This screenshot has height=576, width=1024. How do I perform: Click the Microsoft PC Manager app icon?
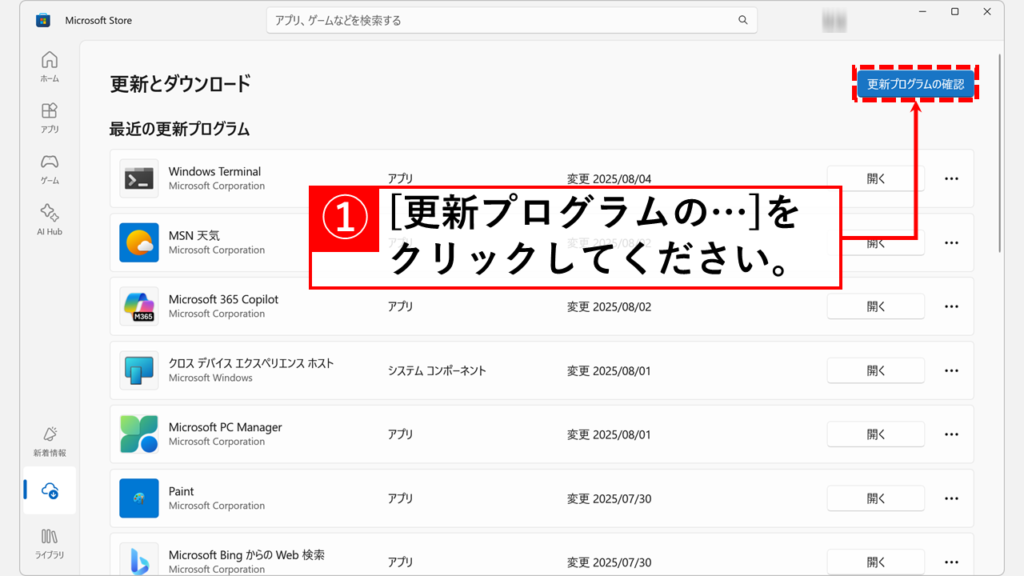click(139, 434)
